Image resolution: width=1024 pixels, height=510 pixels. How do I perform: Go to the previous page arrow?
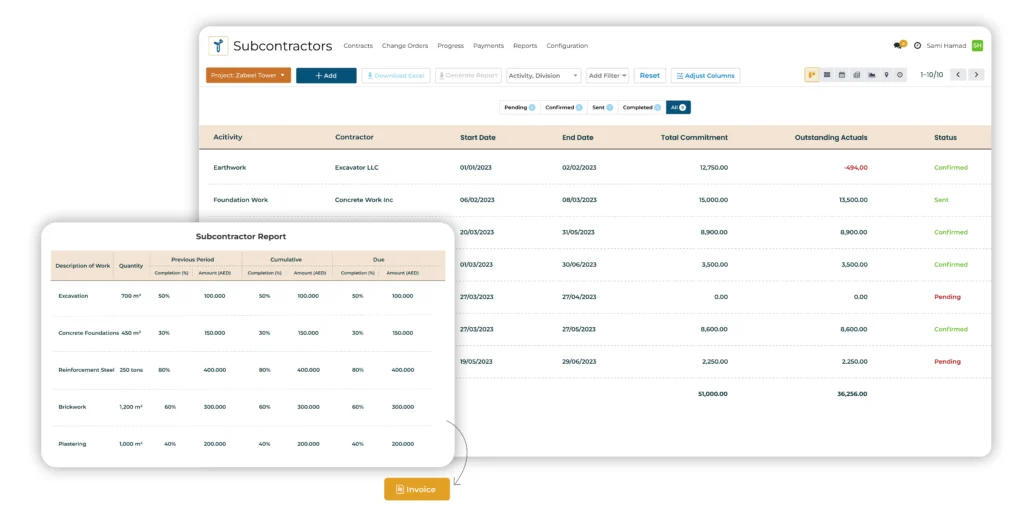957,75
